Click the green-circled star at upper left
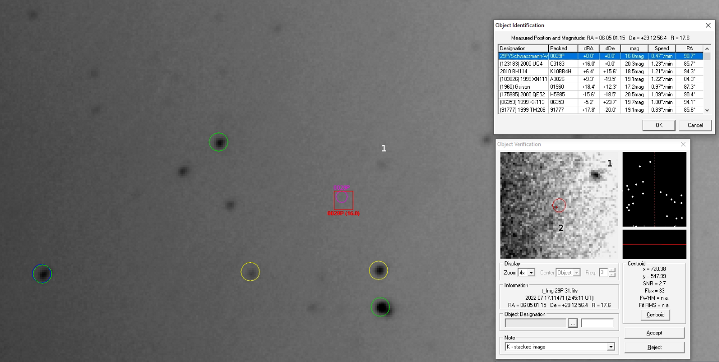The image size is (719, 362). [218, 142]
